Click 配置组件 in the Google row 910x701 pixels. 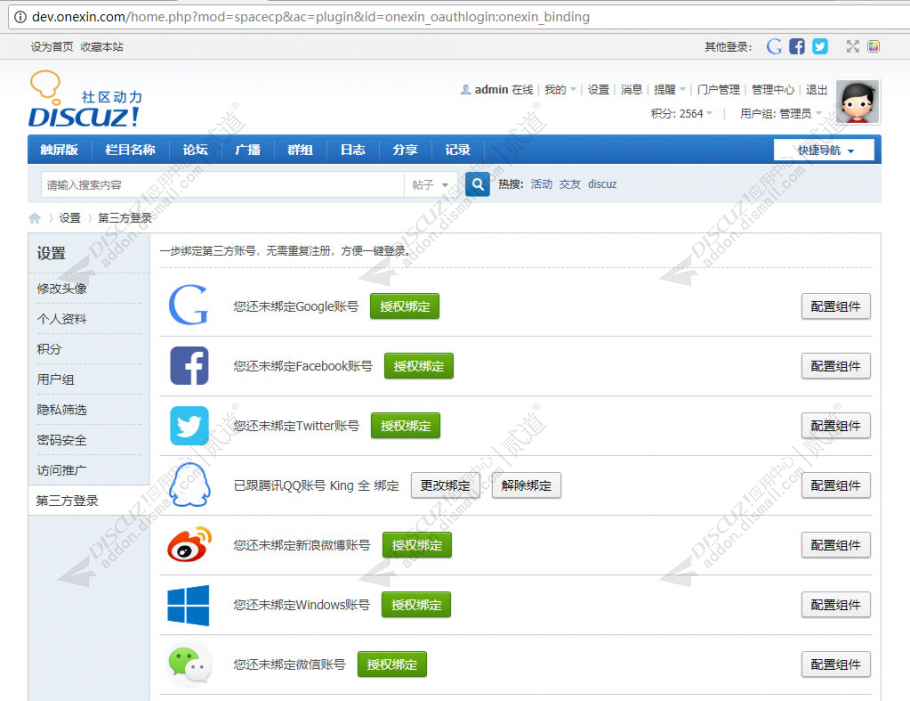tap(836, 306)
